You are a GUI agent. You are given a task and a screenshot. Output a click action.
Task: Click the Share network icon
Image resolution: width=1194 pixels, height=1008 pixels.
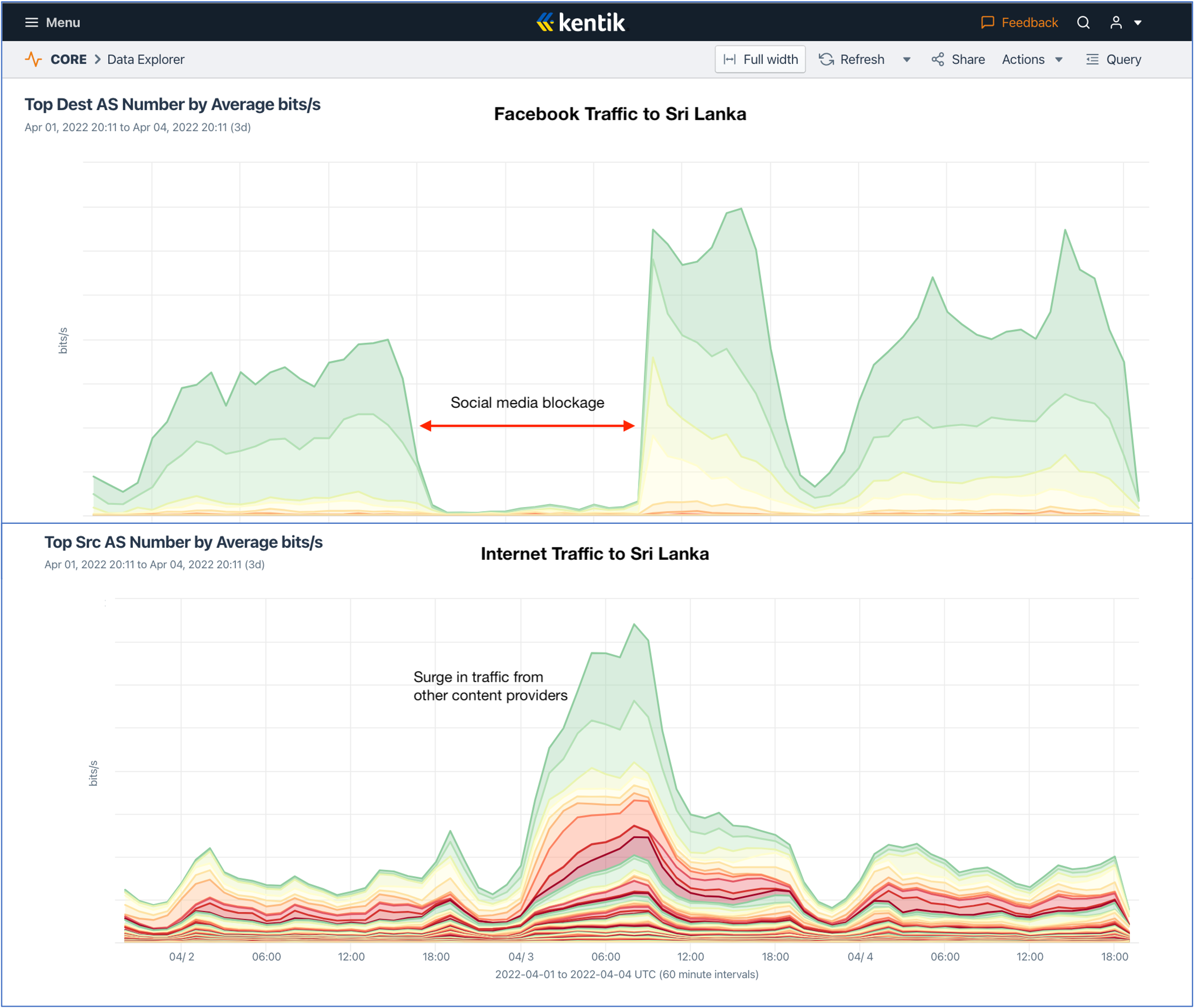click(x=937, y=59)
